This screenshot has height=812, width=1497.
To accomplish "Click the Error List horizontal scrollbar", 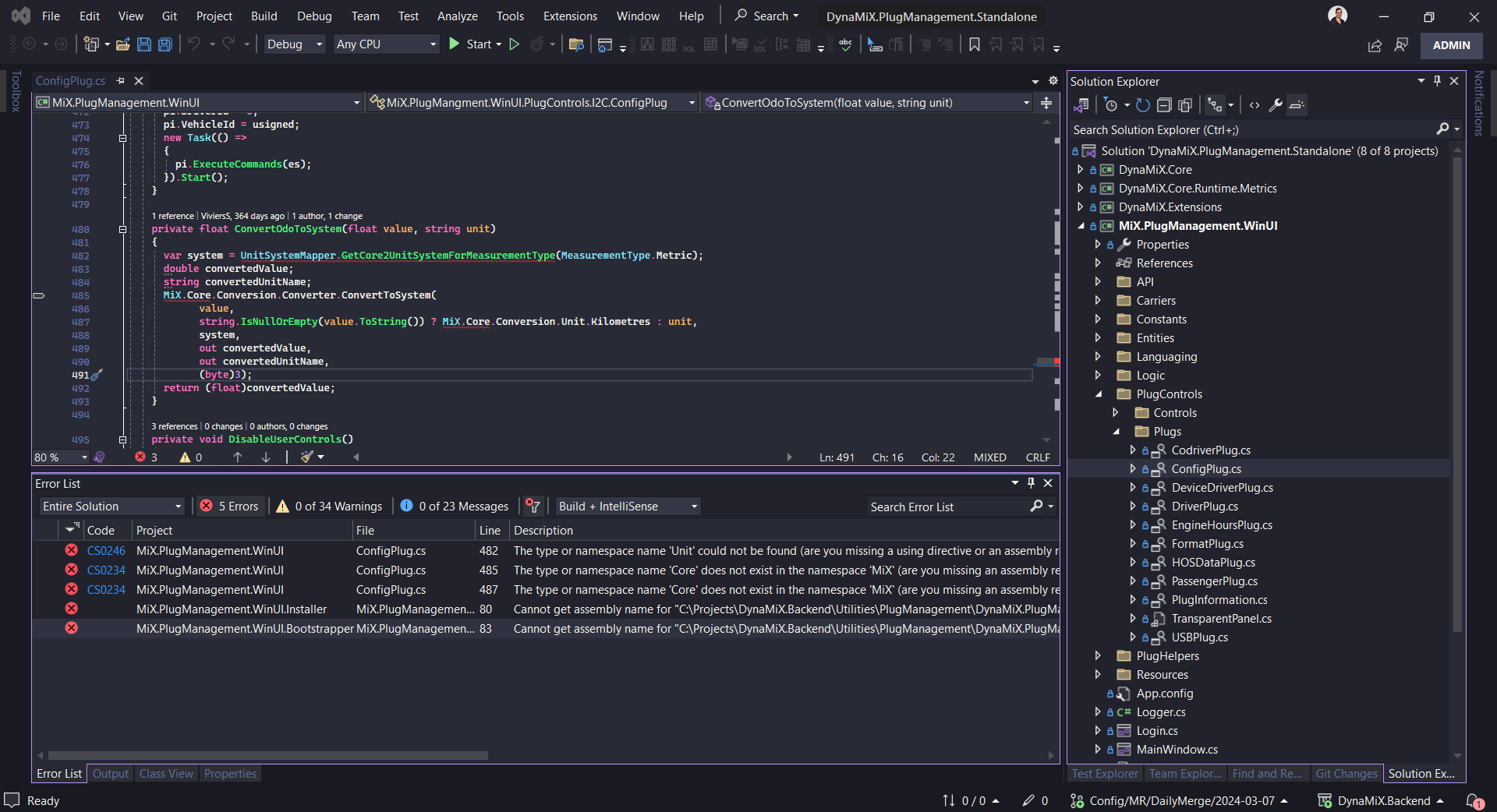I will point(267,755).
